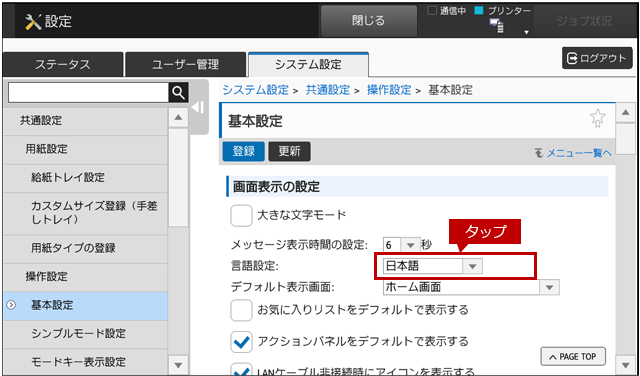Viewport: 640px width, 376px height.
Task: Click the search magnifier icon
Action: [178, 93]
